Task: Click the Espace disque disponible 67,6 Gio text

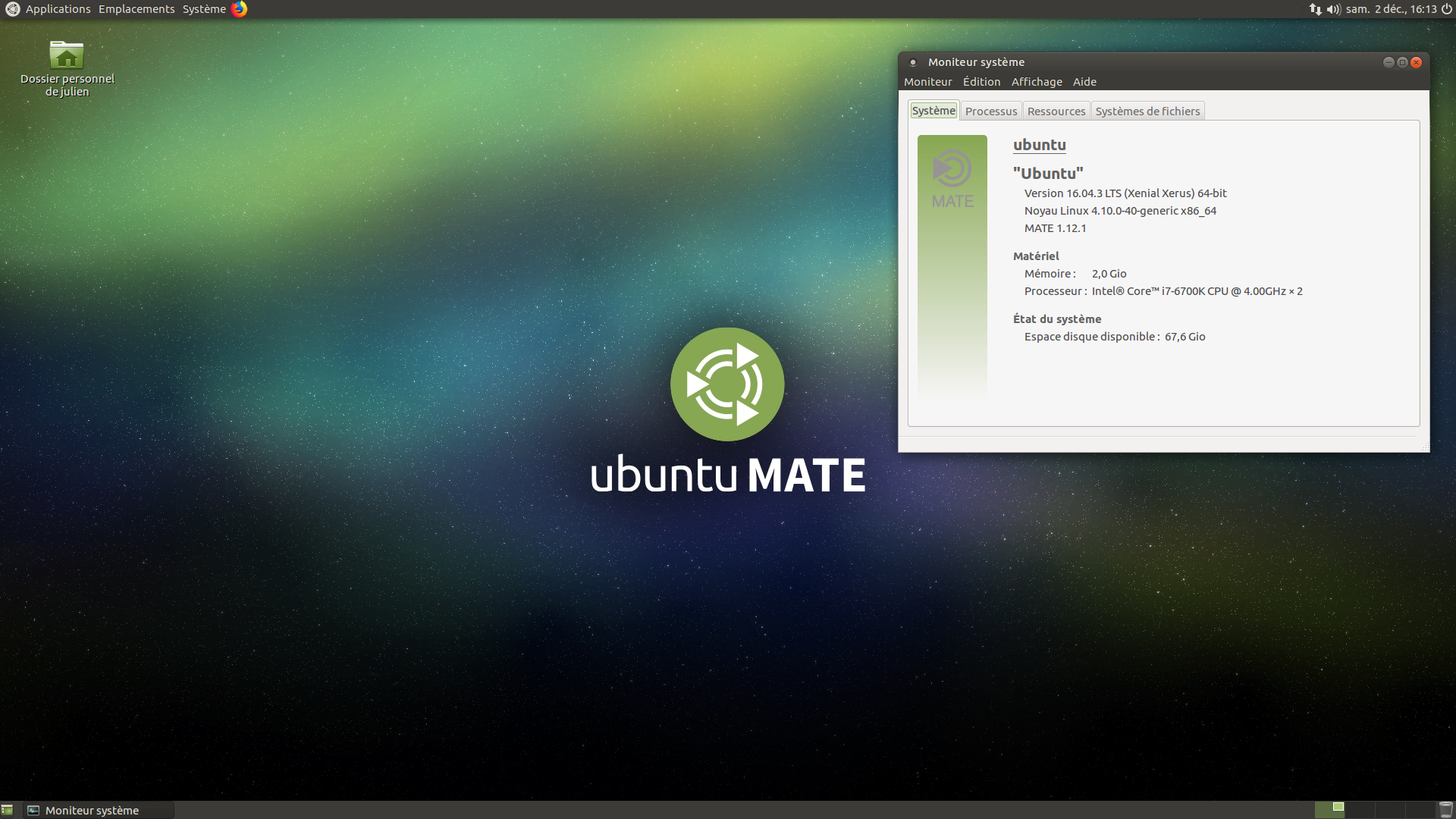Action: (1115, 337)
